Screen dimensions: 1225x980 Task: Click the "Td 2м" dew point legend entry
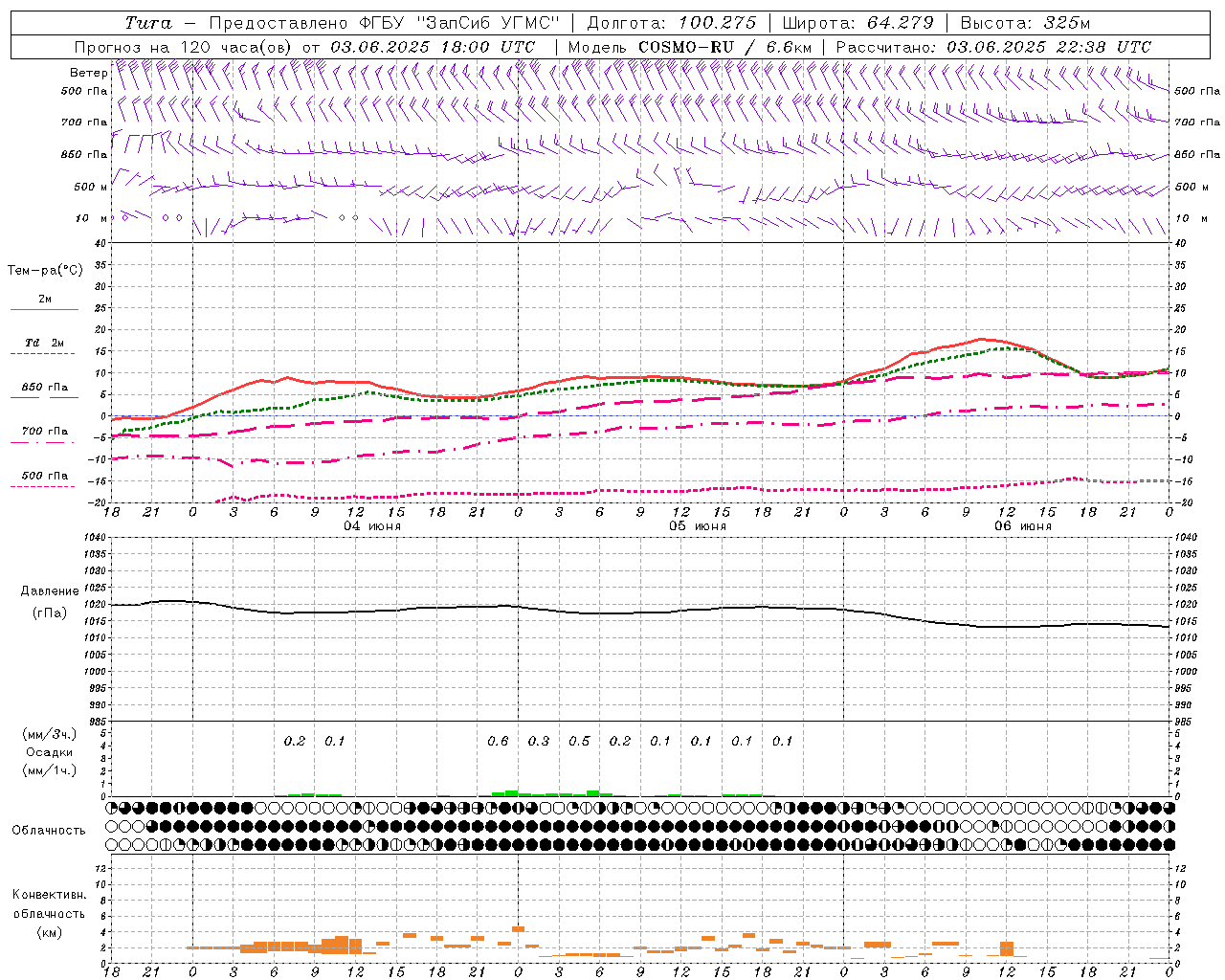(x=44, y=342)
